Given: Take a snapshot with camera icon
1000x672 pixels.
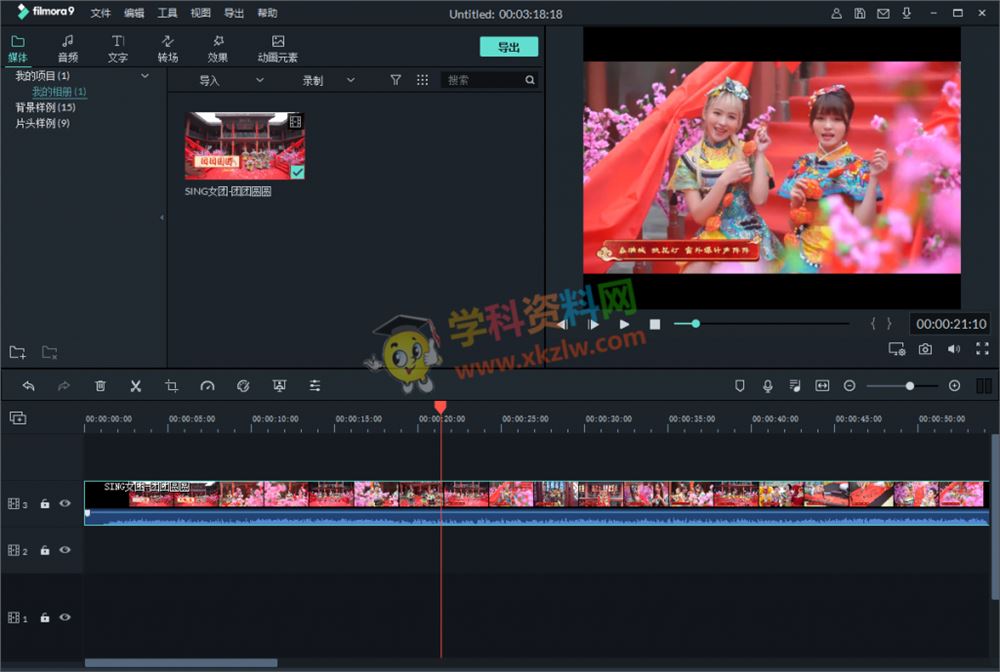Looking at the screenshot, I should click(x=925, y=349).
